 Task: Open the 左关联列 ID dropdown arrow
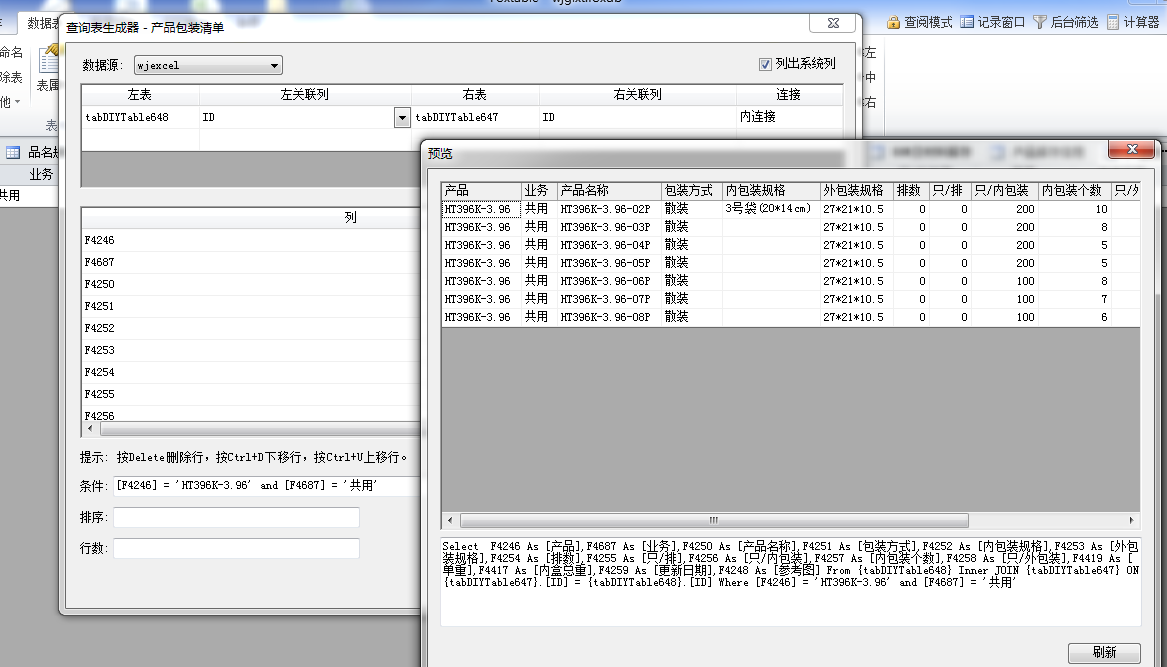(x=402, y=118)
